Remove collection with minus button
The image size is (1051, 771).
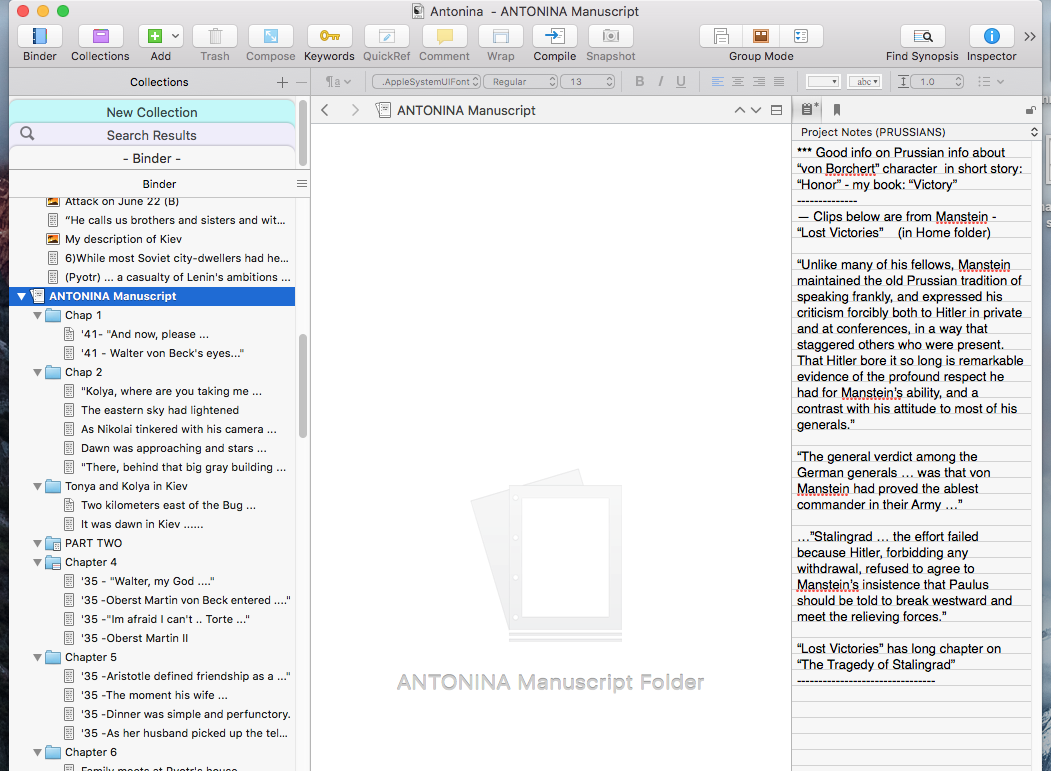point(302,82)
